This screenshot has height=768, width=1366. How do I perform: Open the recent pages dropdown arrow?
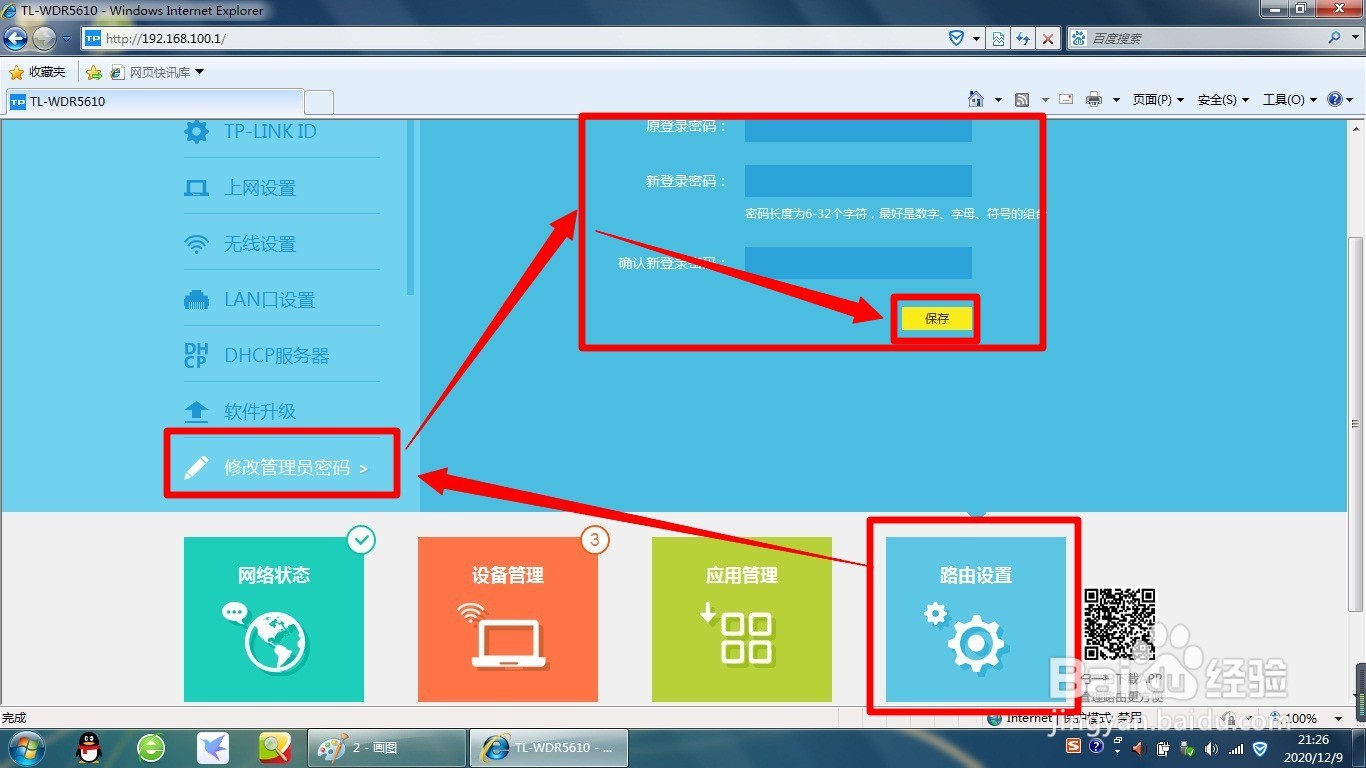[67, 39]
